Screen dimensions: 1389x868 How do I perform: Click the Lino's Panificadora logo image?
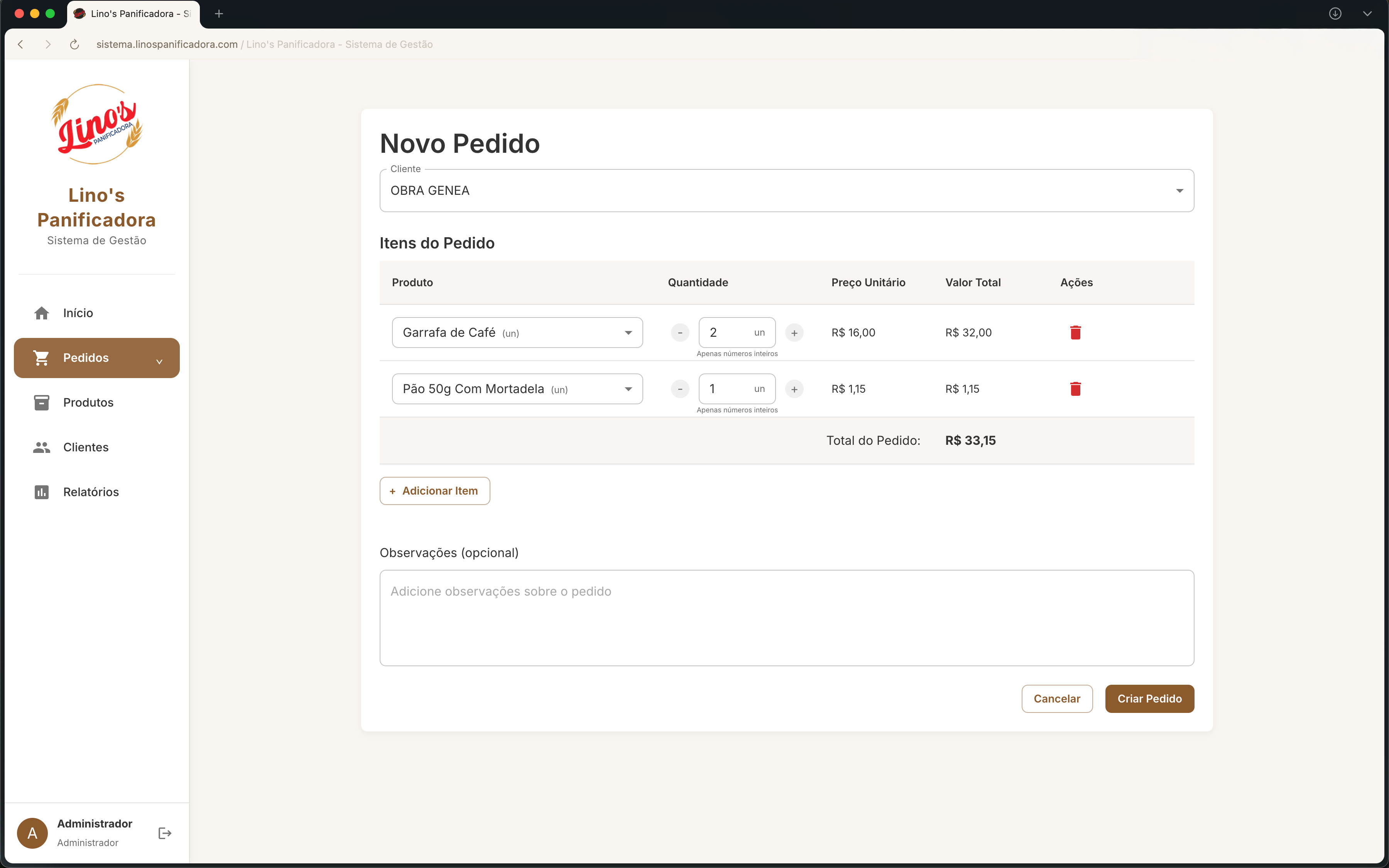tap(97, 124)
